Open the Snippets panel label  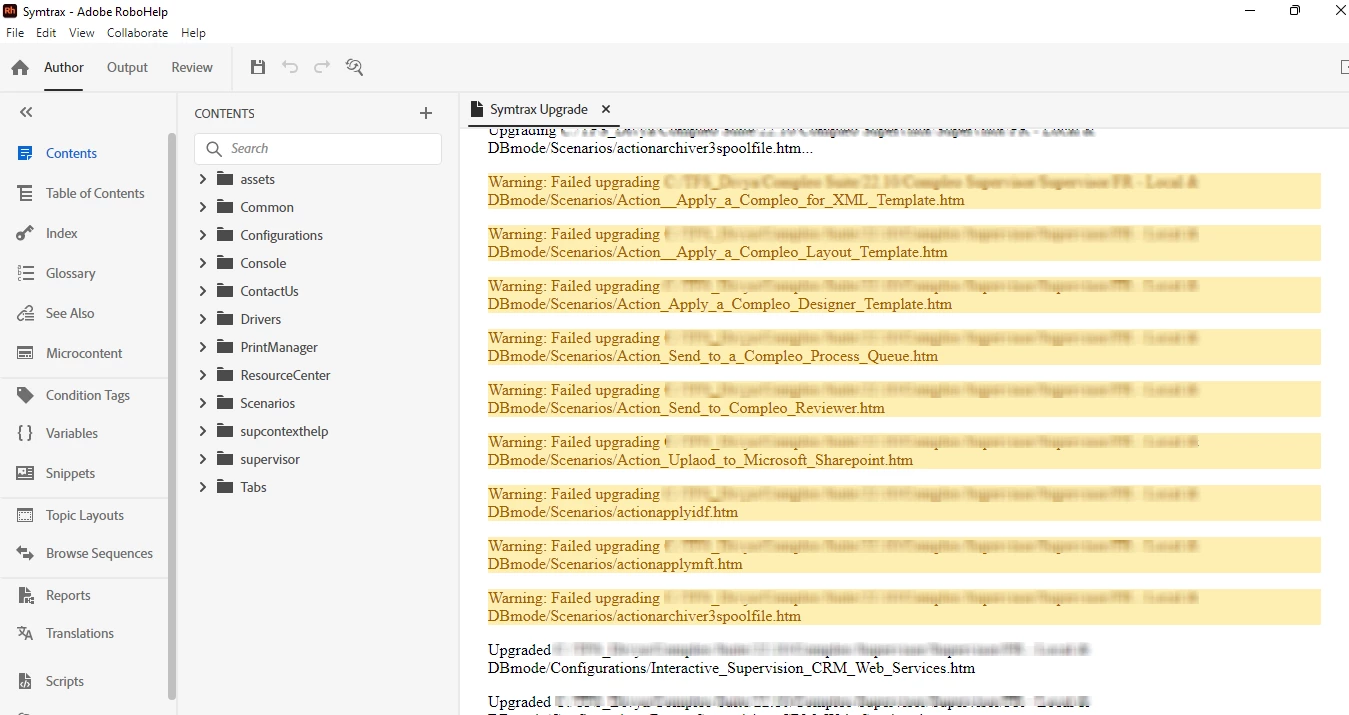70,473
